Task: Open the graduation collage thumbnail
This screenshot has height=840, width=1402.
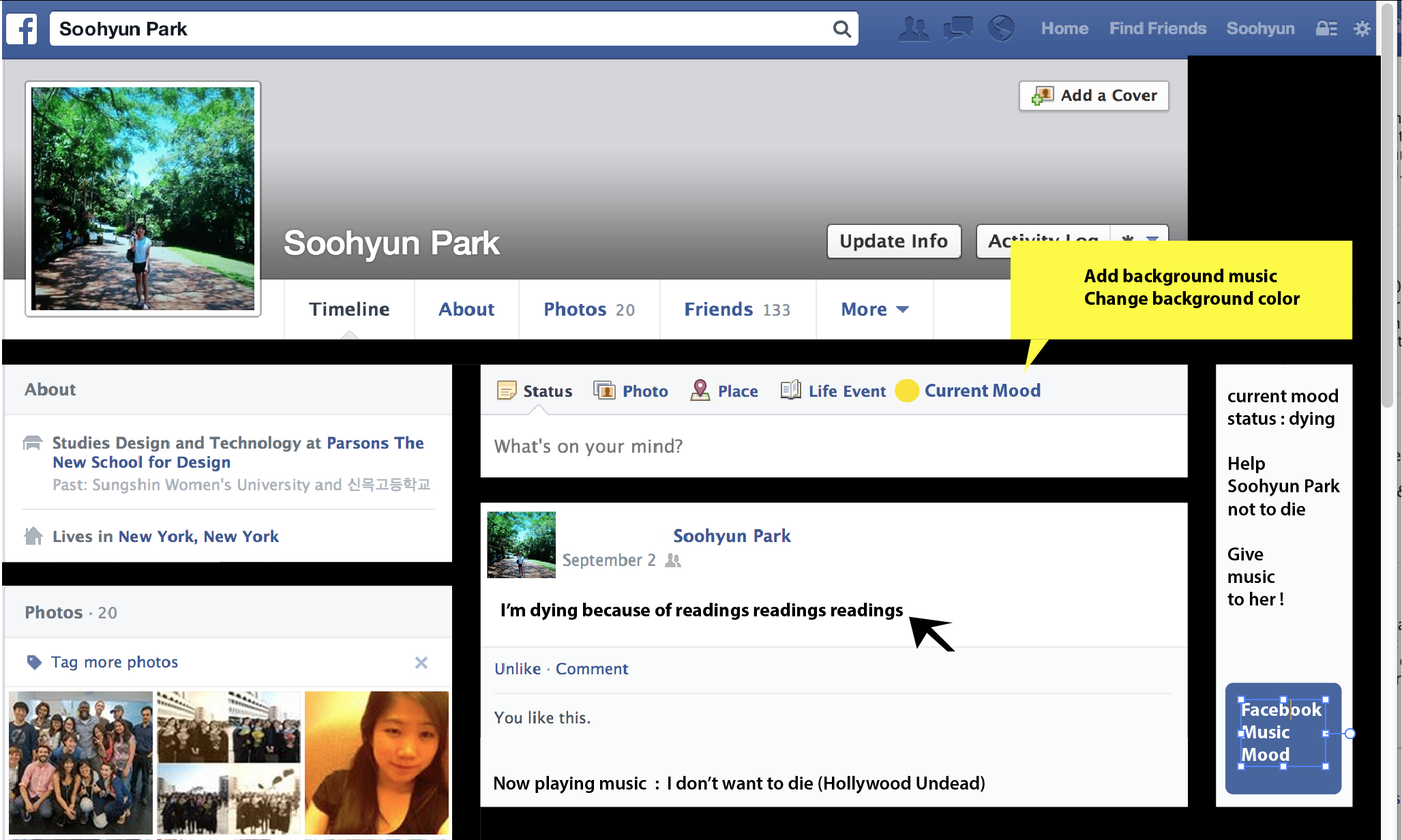Action: click(228, 763)
